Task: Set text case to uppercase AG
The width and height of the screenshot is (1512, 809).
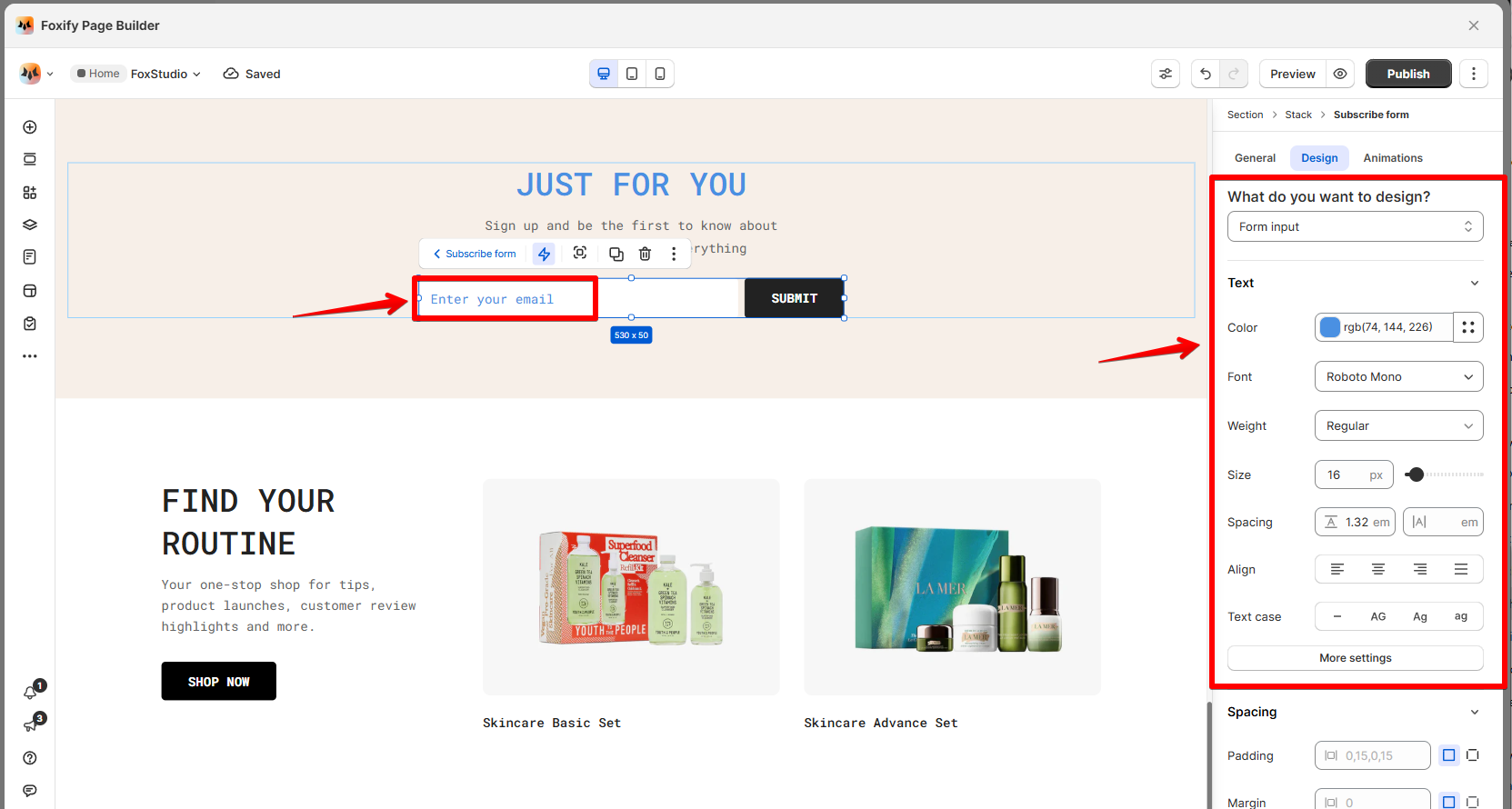Action: [1378, 616]
